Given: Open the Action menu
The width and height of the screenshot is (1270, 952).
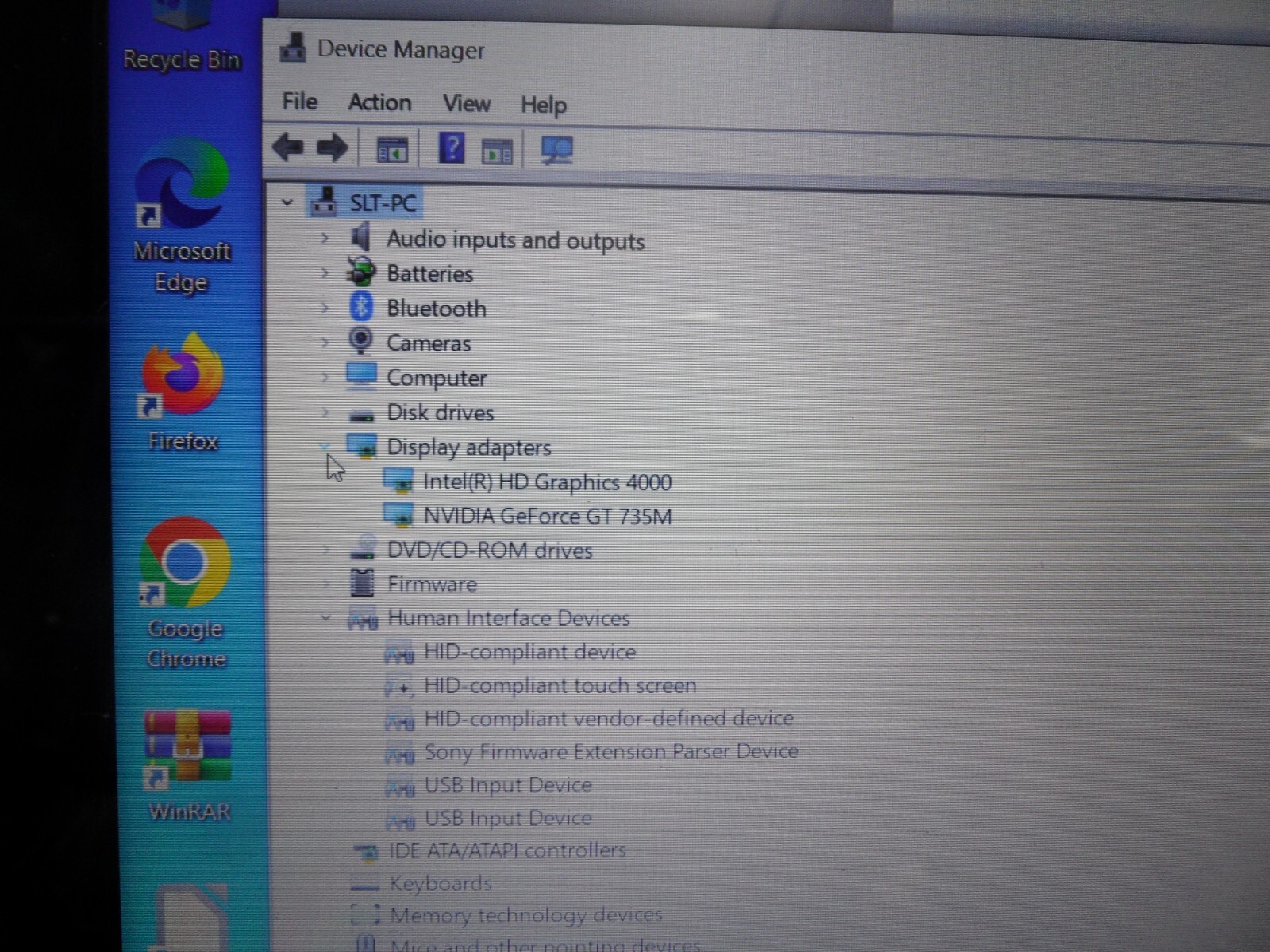Looking at the screenshot, I should 380,102.
